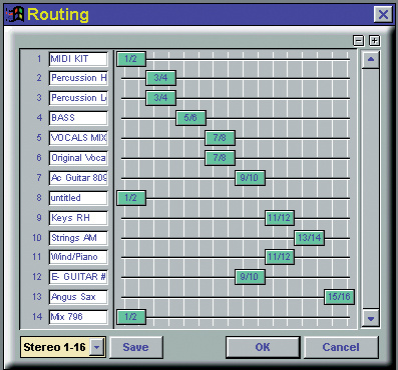Click the scrollbar down arrow
The image size is (398, 370).
point(371,319)
